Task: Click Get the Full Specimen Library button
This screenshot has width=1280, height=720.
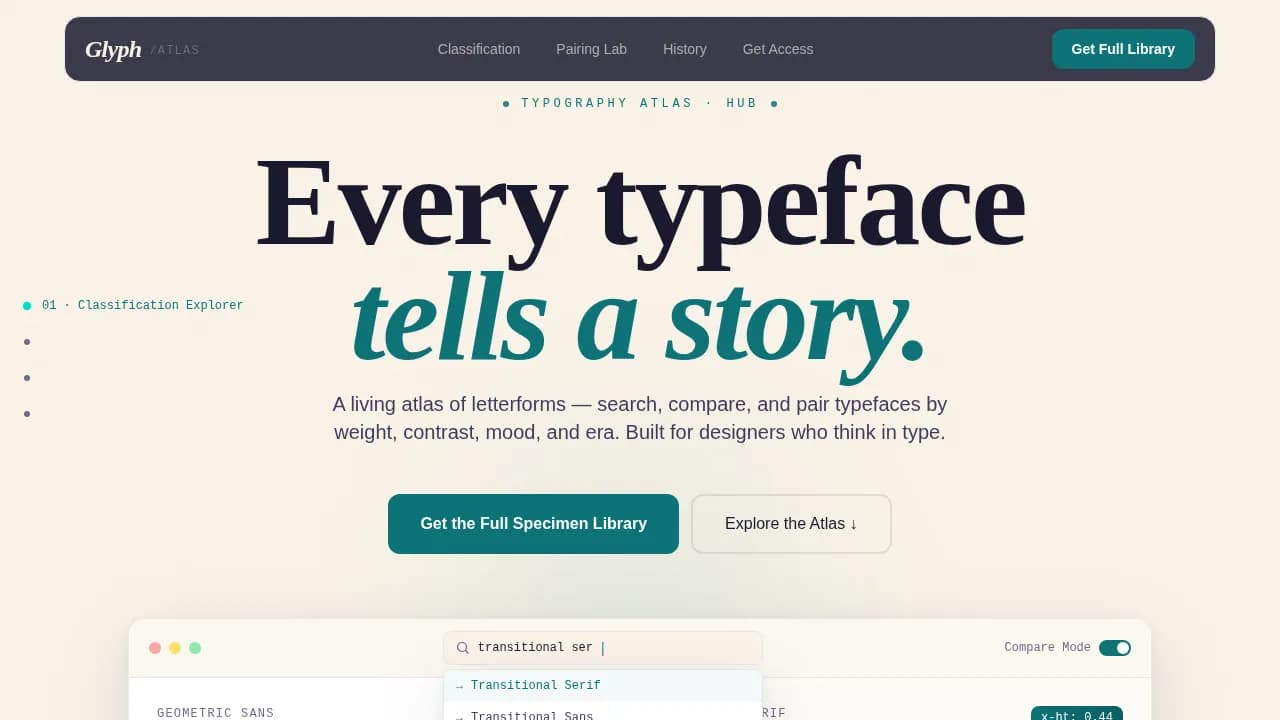Action: click(533, 524)
